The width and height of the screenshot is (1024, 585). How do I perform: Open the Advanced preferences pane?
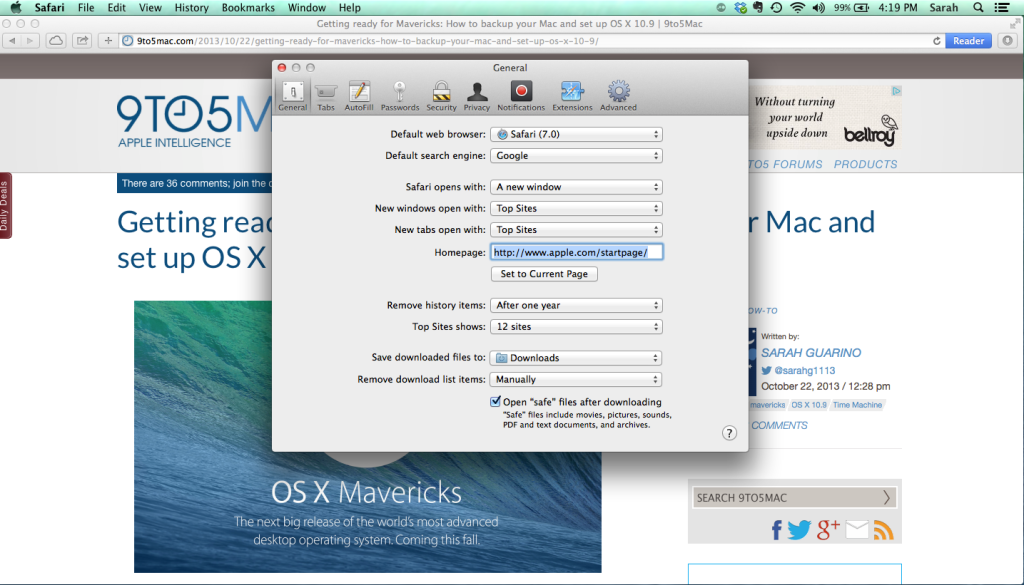pyautogui.click(x=618, y=96)
